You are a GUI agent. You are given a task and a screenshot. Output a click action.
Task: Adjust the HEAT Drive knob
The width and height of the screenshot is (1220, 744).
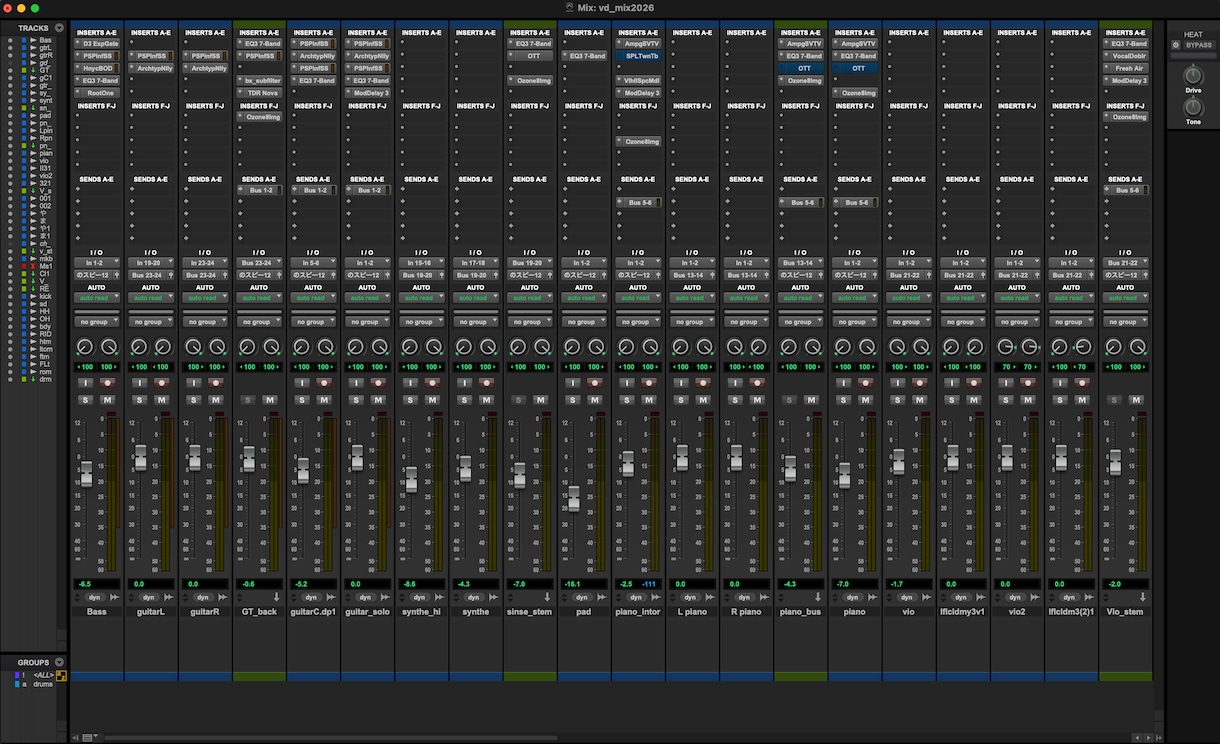tap(1193, 76)
